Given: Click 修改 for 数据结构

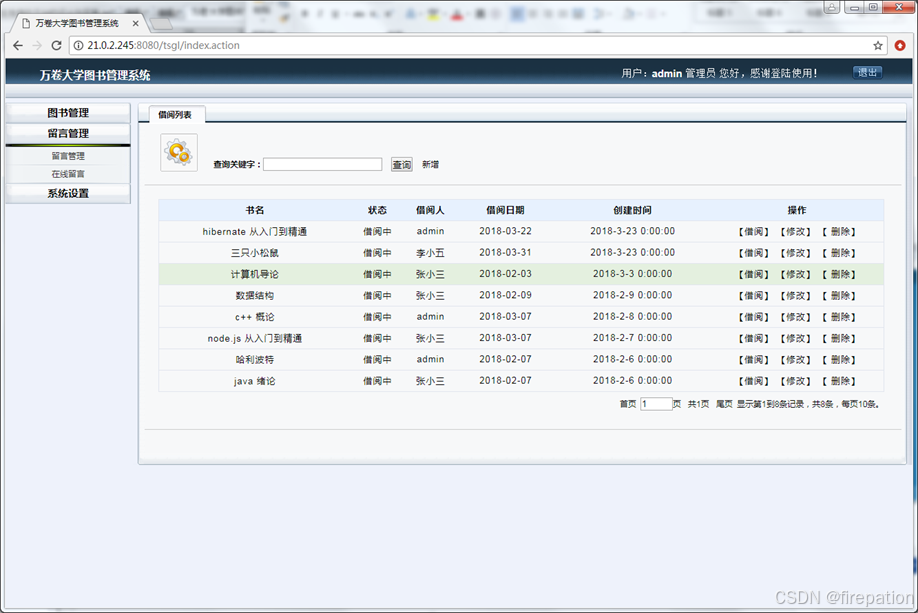Looking at the screenshot, I should tap(796, 296).
